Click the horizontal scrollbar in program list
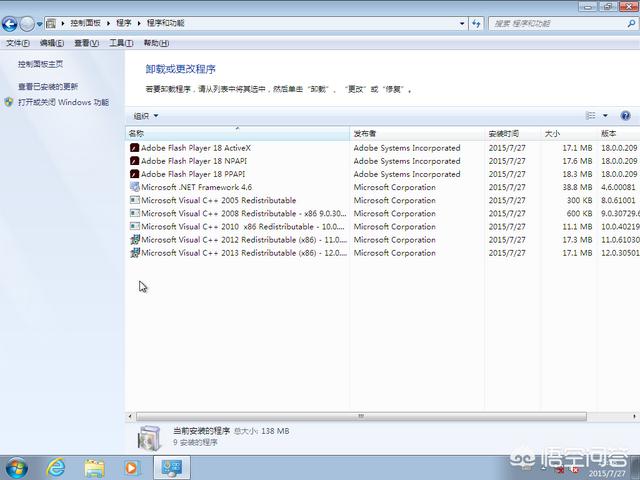Screen dimensions: 640x480 point(360,416)
